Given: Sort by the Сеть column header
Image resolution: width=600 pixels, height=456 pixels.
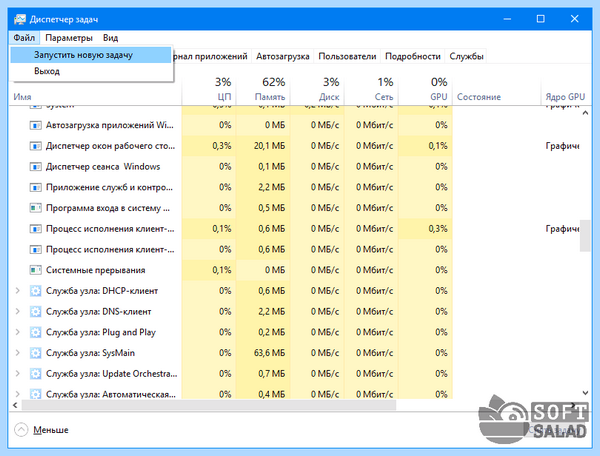Looking at the screenshot, I should pyautogui.click(x=372, y=89).
